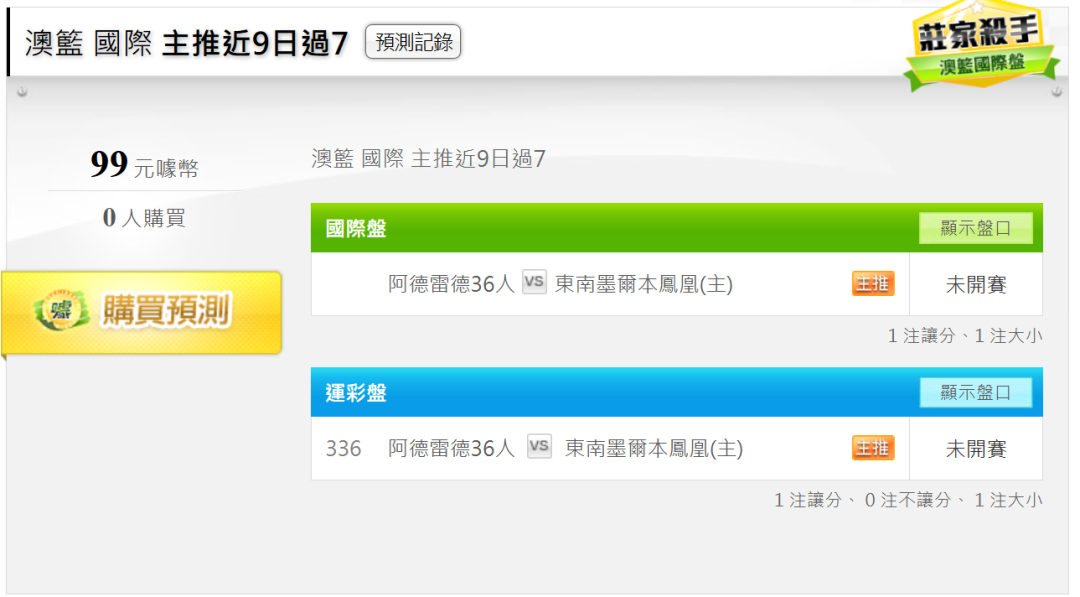This screenshot has width=1080, height=597.
Task: Select the blue 運彩盤 section header
Action: tap(600, 392)
